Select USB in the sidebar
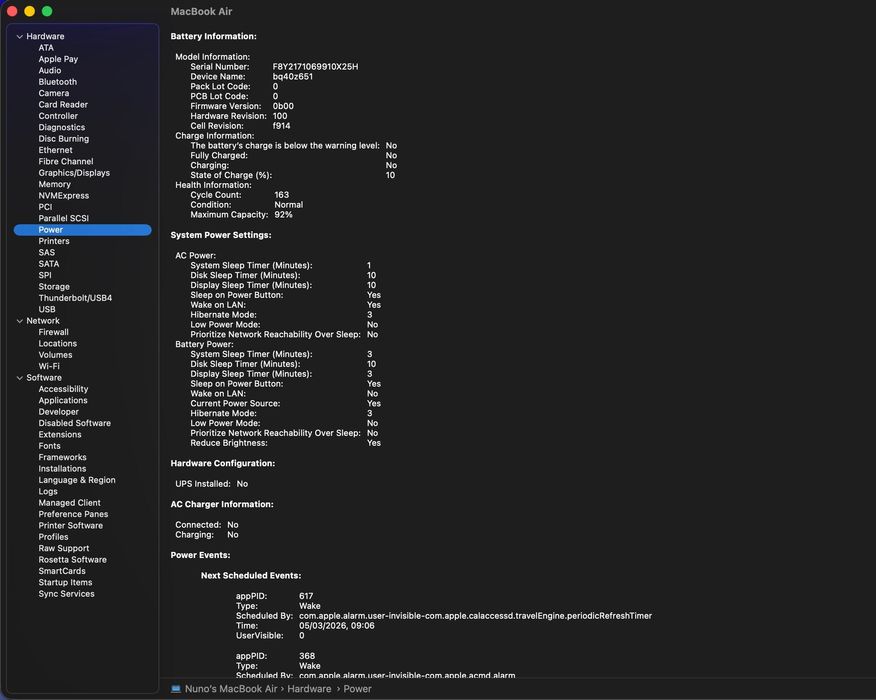The width and height of the screenshot is (876, 700). coord(47,309)
